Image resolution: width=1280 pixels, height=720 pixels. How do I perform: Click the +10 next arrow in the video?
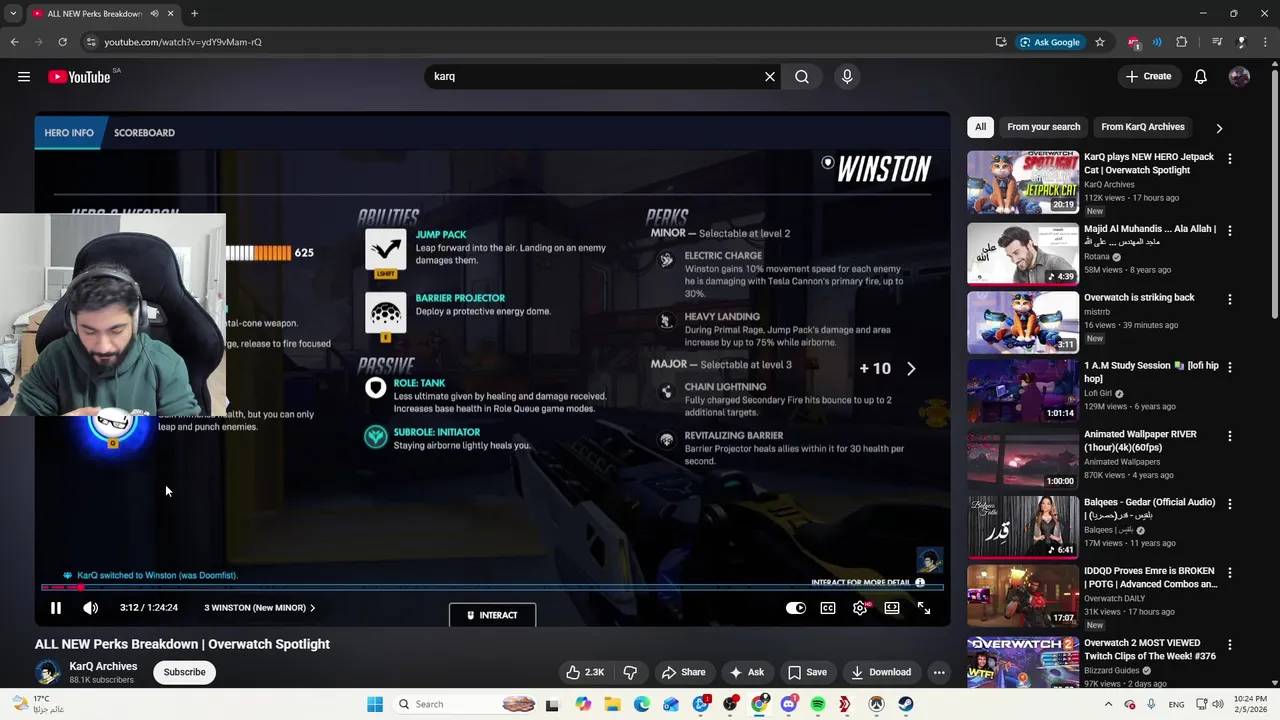pyautogui.click(x=911, y=369)
